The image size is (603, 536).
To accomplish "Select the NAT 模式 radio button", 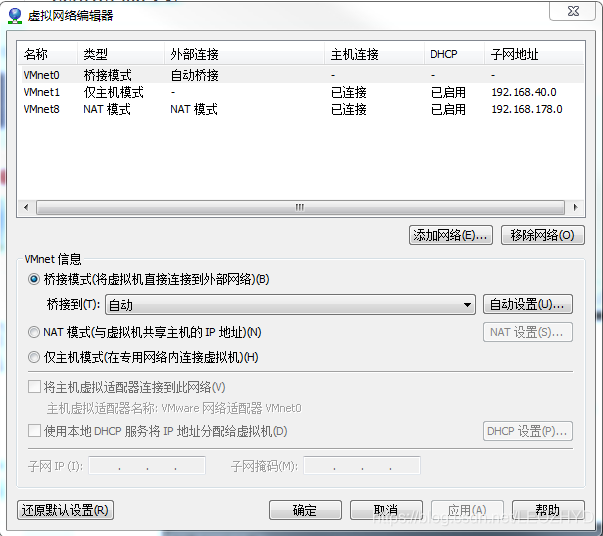I will 34,332.
